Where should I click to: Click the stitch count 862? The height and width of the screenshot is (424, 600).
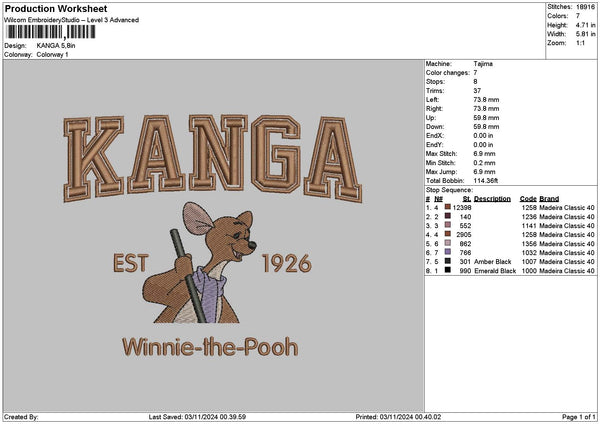[466, 244]
